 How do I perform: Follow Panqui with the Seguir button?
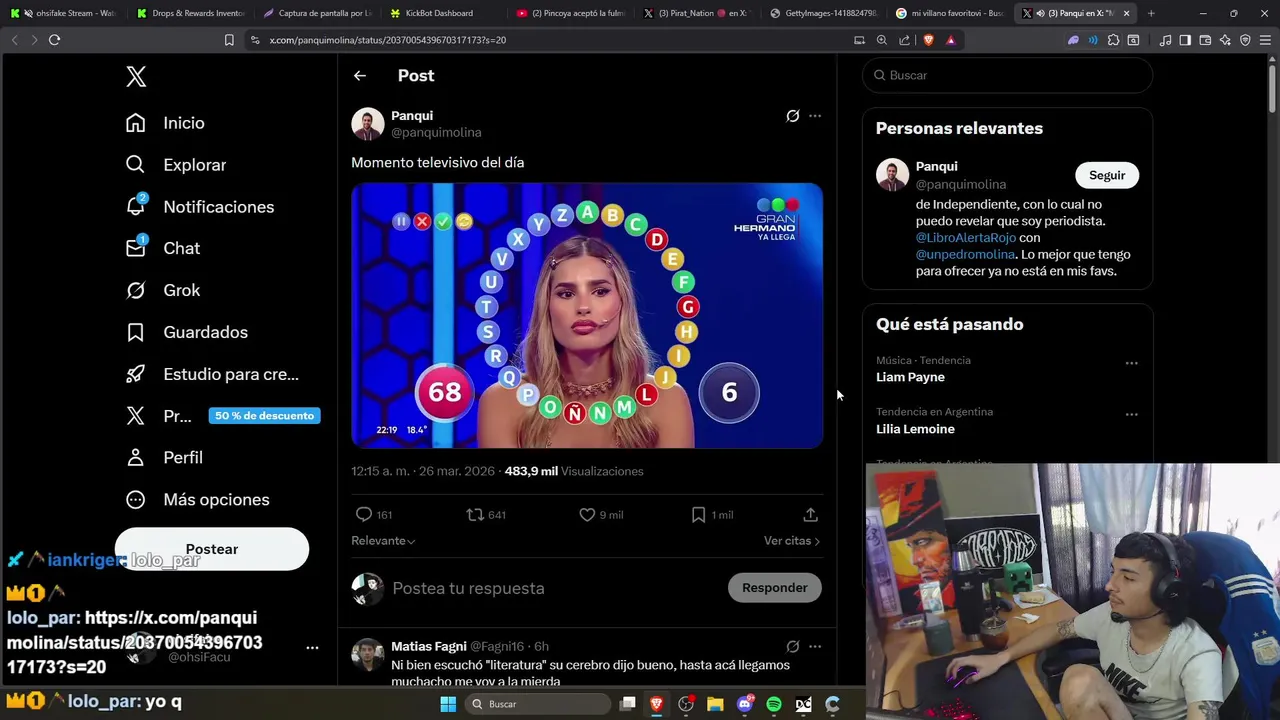click(x=1107, y=175)
